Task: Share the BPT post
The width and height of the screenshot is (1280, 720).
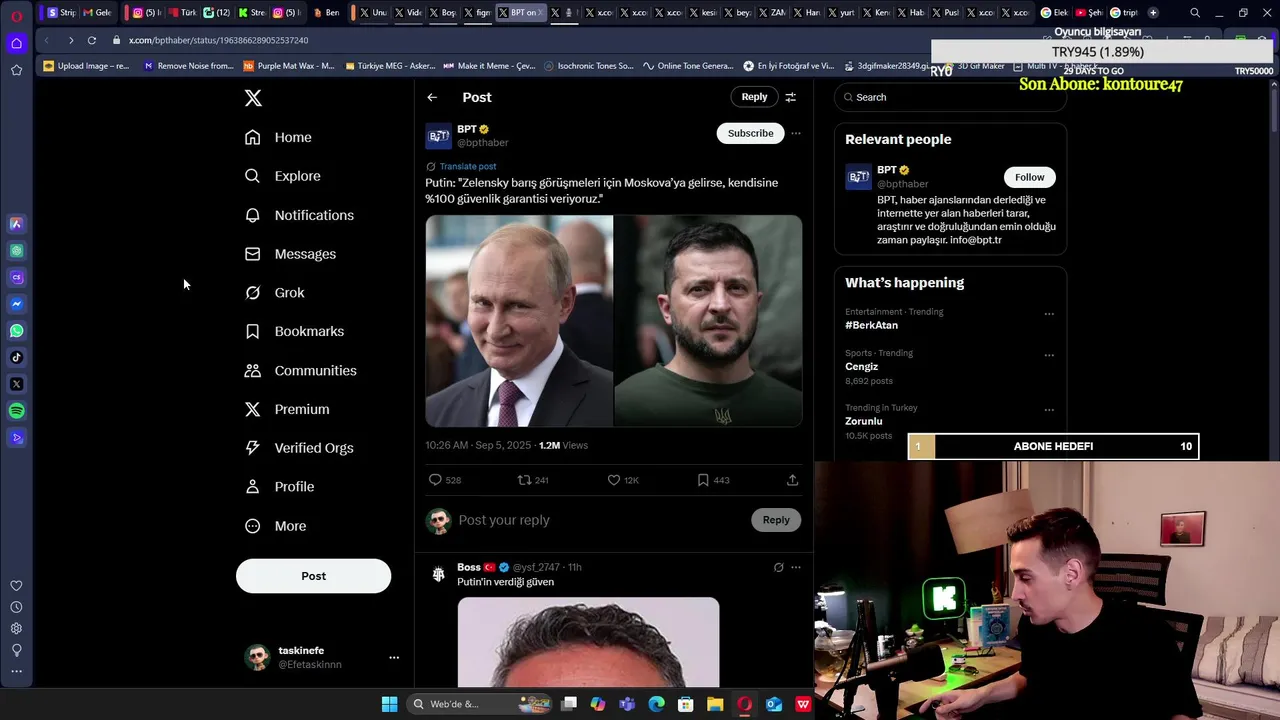Action: pos(792,480)
